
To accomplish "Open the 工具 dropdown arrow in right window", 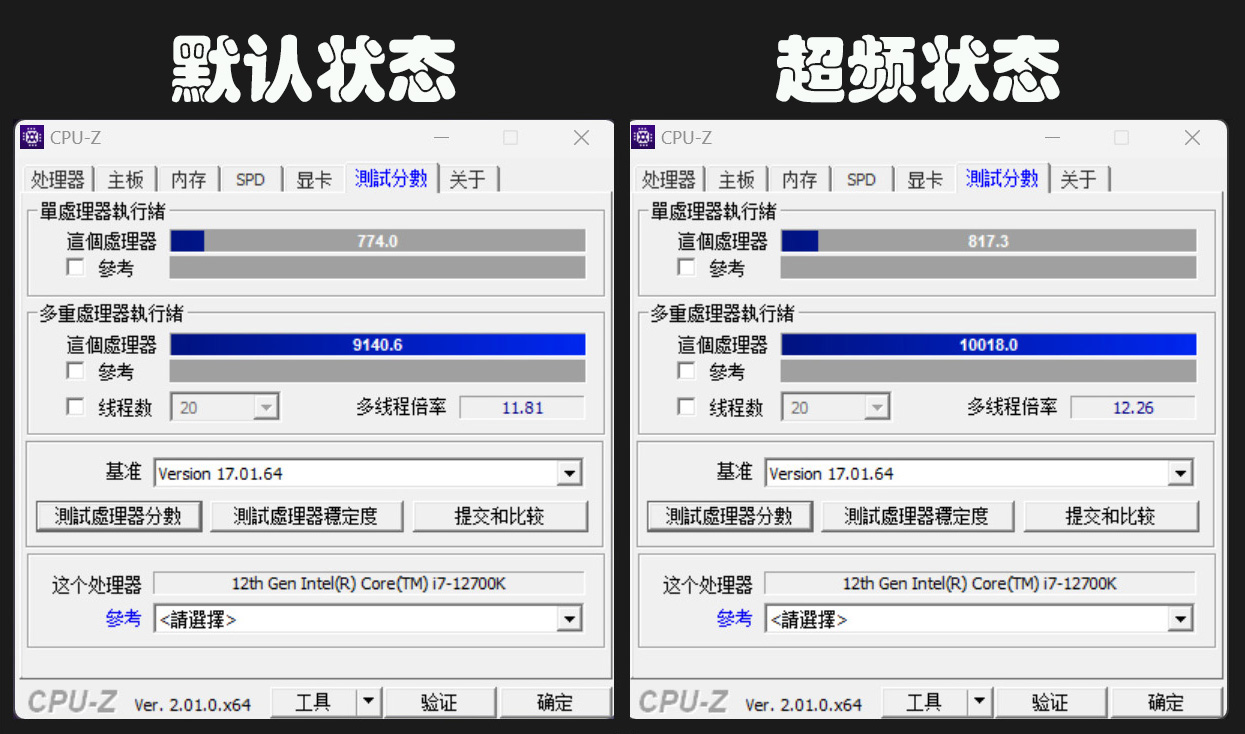I will 981,702.
